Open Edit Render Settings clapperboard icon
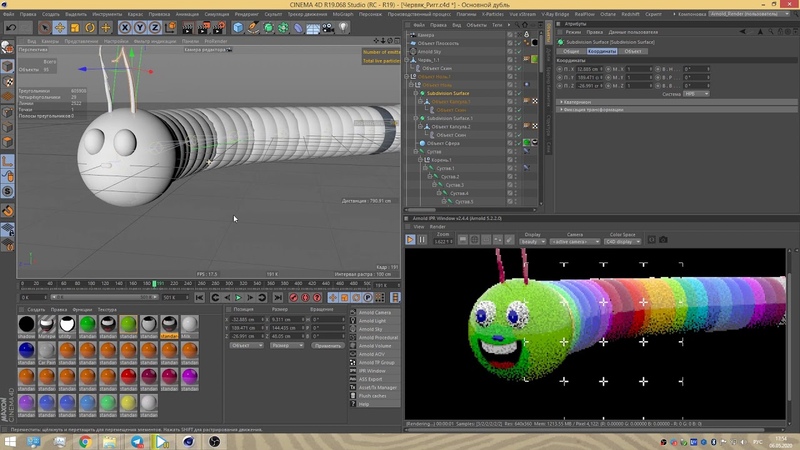This screenshot has height=450, width=800. 219,28
